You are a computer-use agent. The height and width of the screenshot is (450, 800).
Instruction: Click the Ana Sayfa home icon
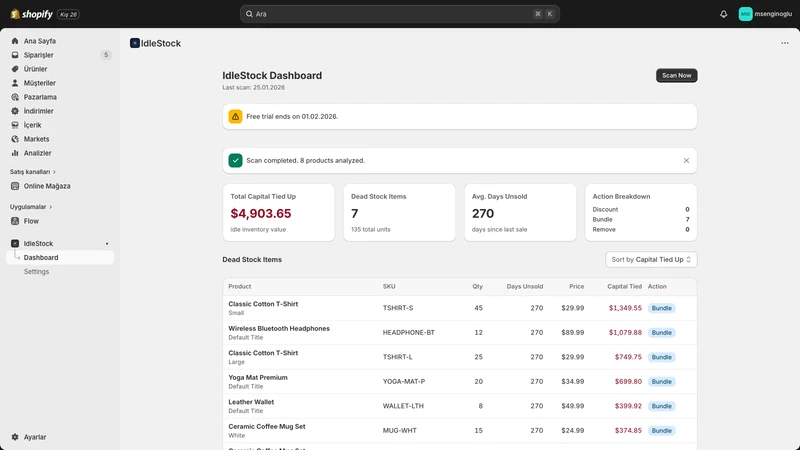pyautogui.click(x=15, y=41)
